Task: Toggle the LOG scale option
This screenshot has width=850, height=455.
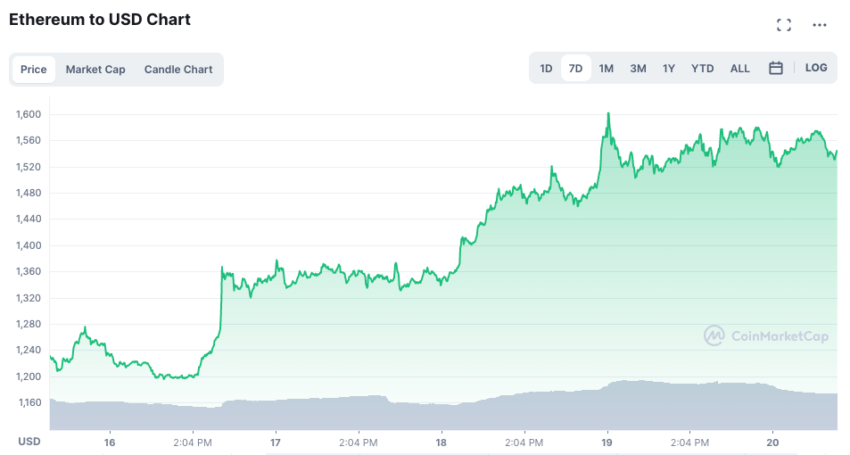Action: [x=816, y=68]
